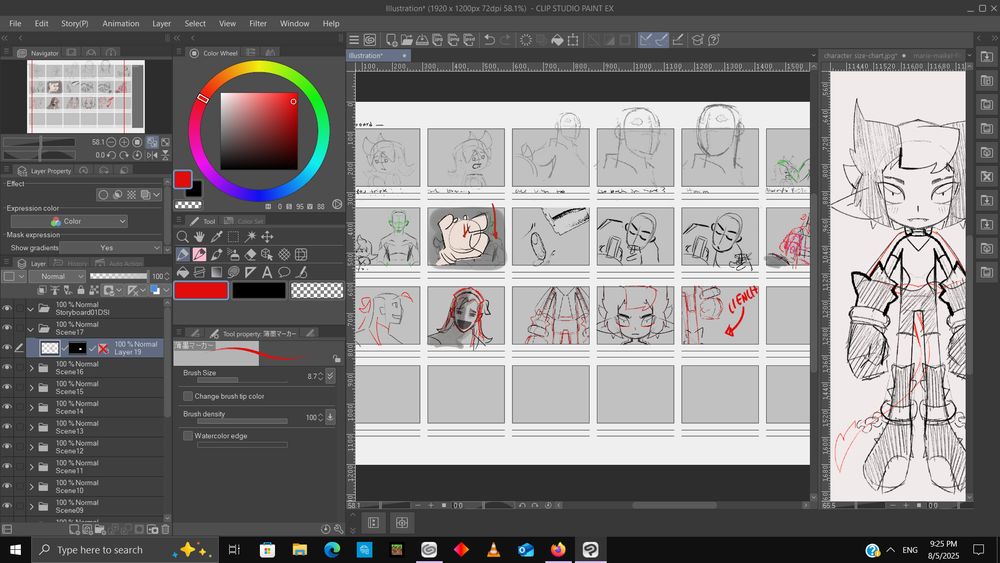Expand the Scene15 folder
This screenshot has width=1000, height=563.
pos(31,388)
